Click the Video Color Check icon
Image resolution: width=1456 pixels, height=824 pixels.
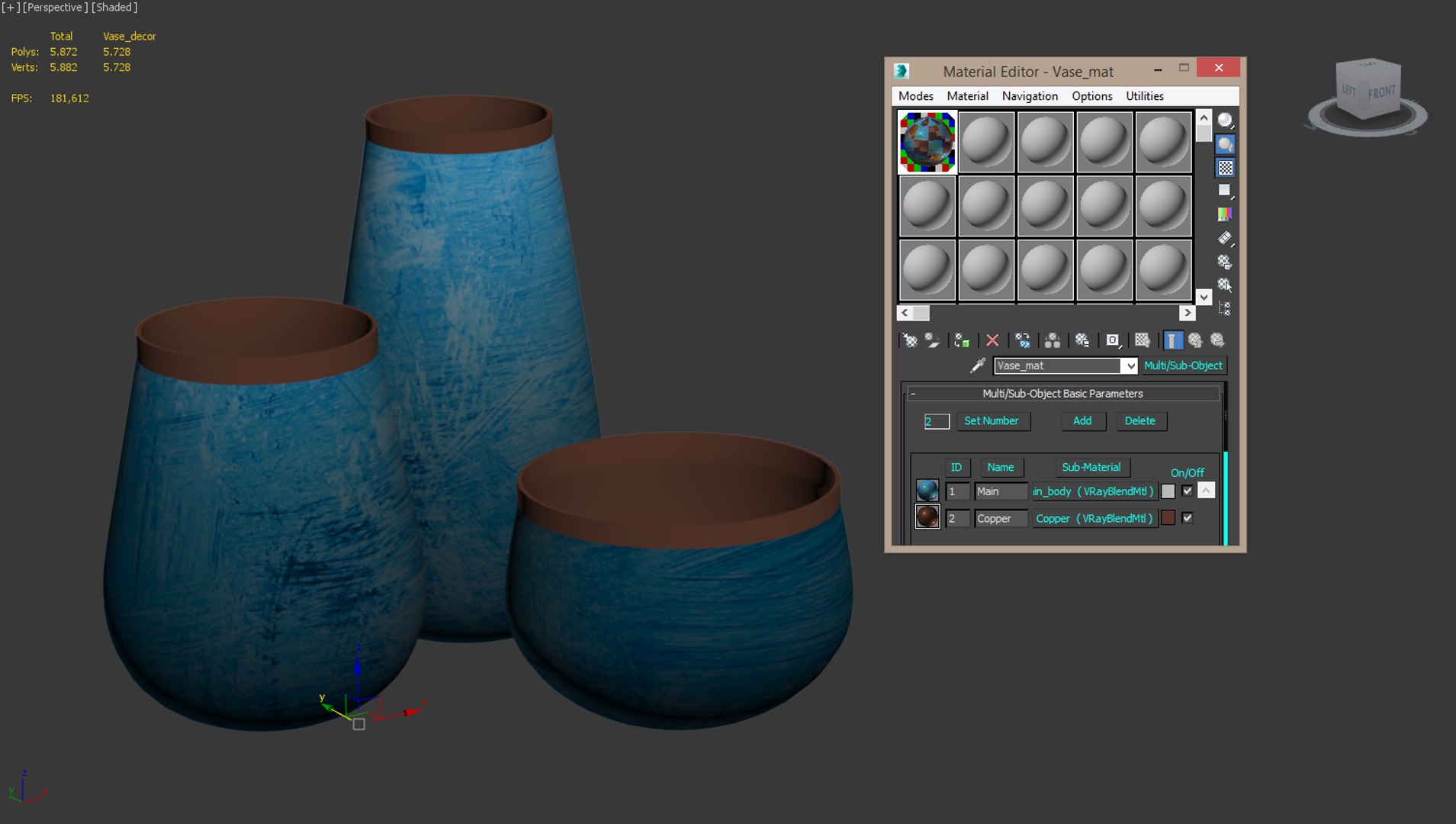point(1225,214)
